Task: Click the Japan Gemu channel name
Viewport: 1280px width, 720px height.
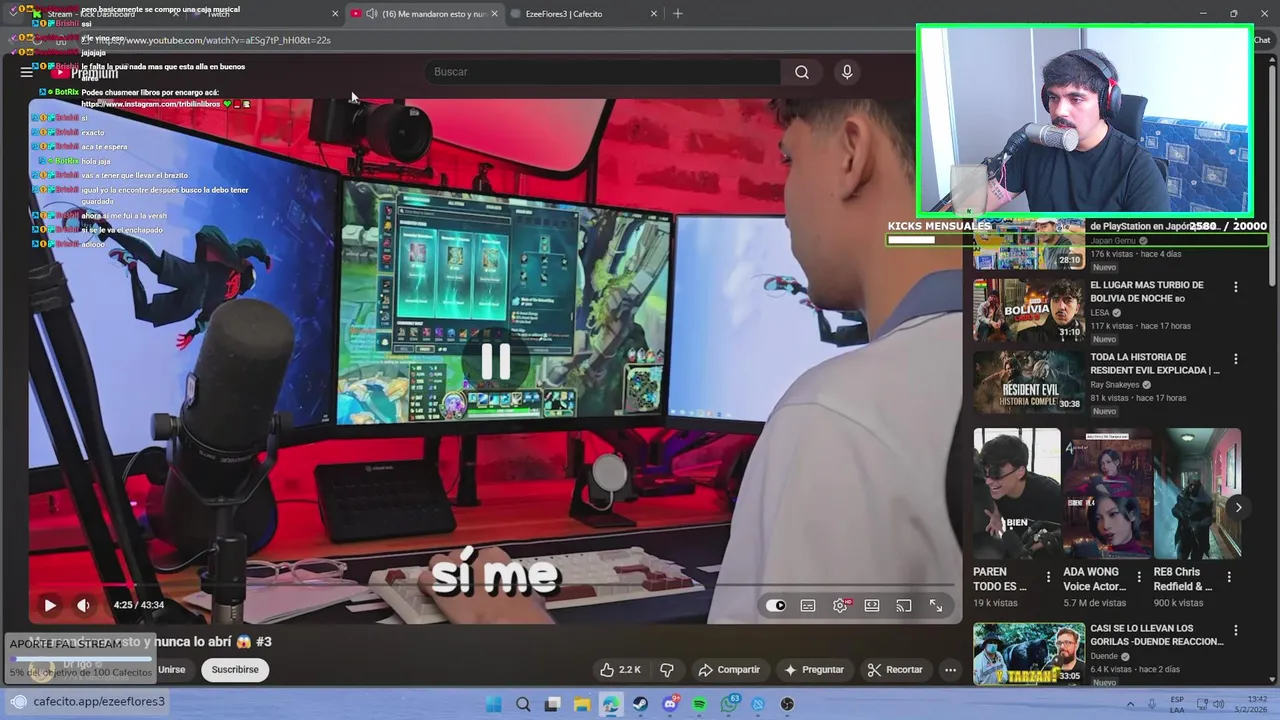Action: (x=1112, y=241)
